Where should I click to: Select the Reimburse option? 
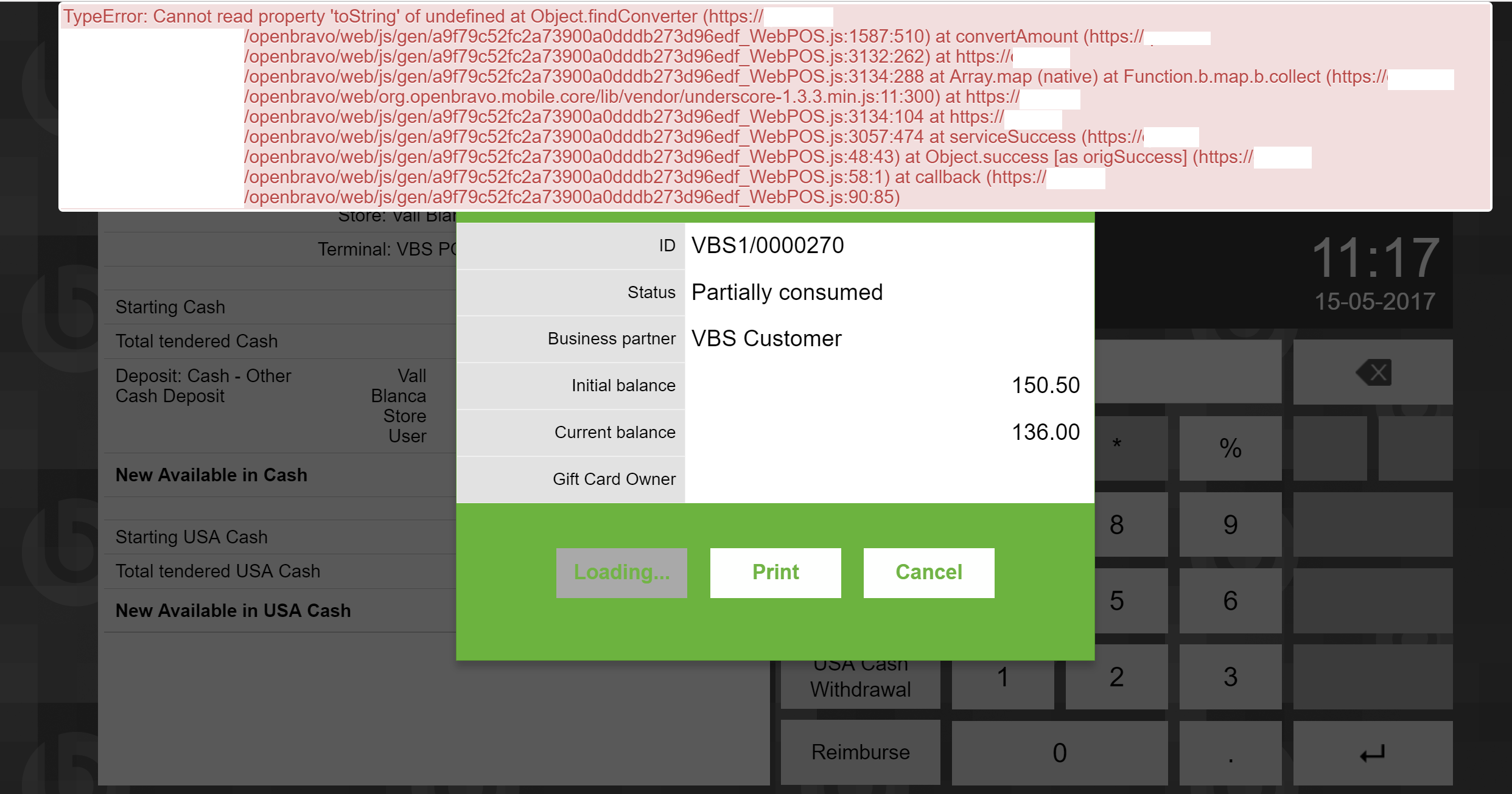(860, 753)
